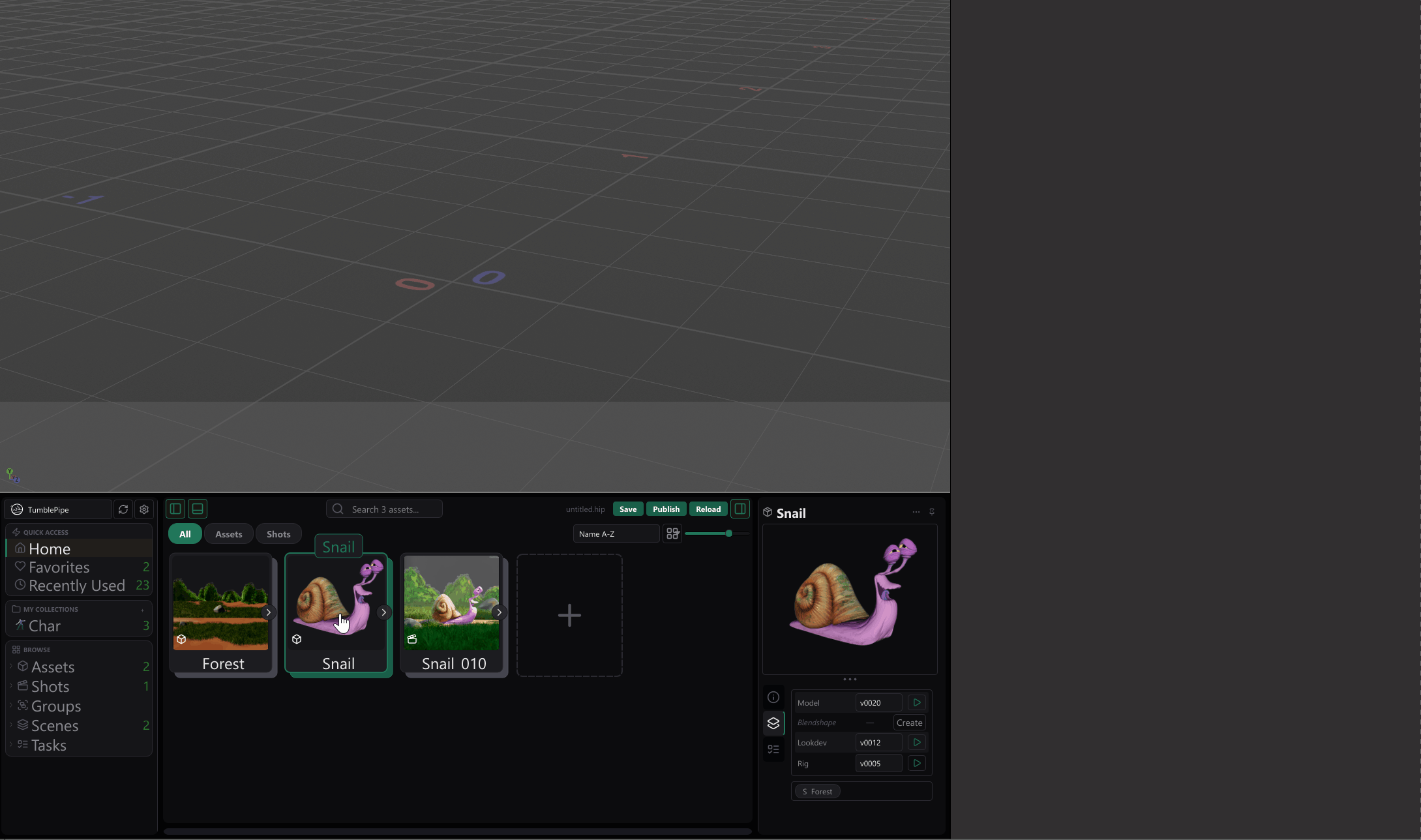
Task: Toggle the left sidebar panel icon
Action: (x=175, y=509)
